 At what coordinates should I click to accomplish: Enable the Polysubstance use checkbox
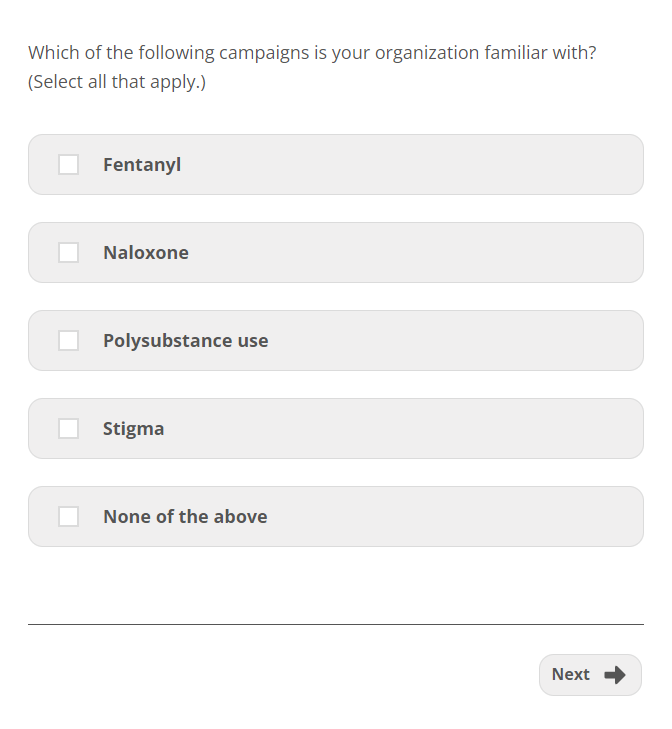[69, 340]
